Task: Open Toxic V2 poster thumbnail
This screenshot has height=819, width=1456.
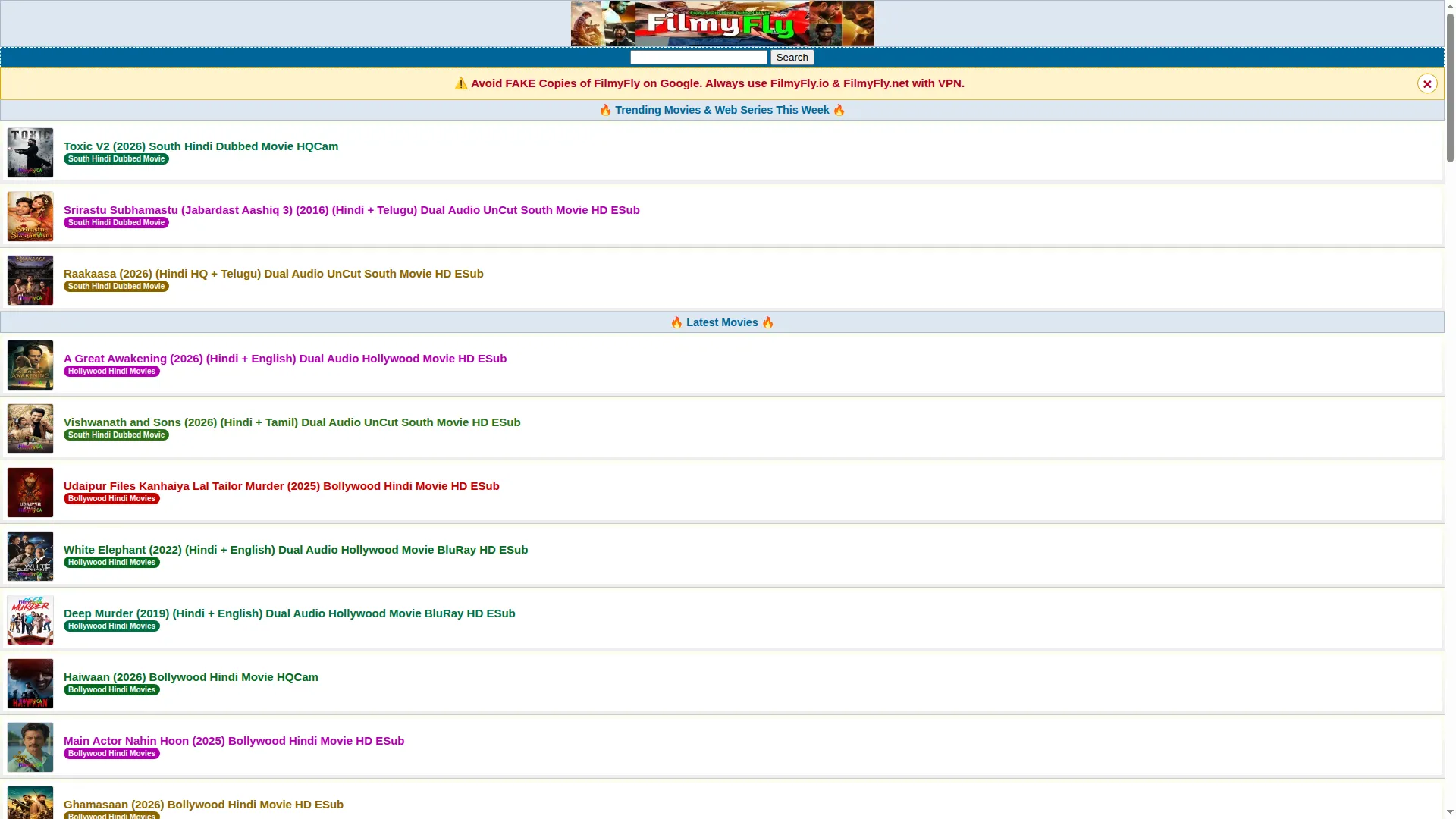Action: (30, 152)
